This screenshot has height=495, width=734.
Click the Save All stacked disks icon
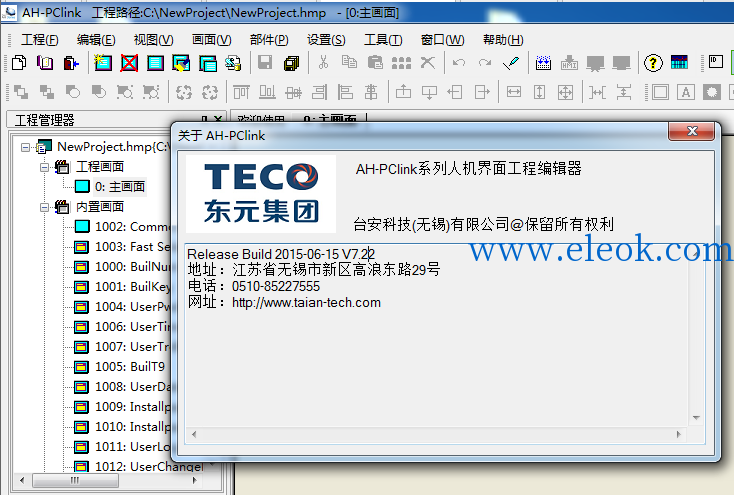291,63
